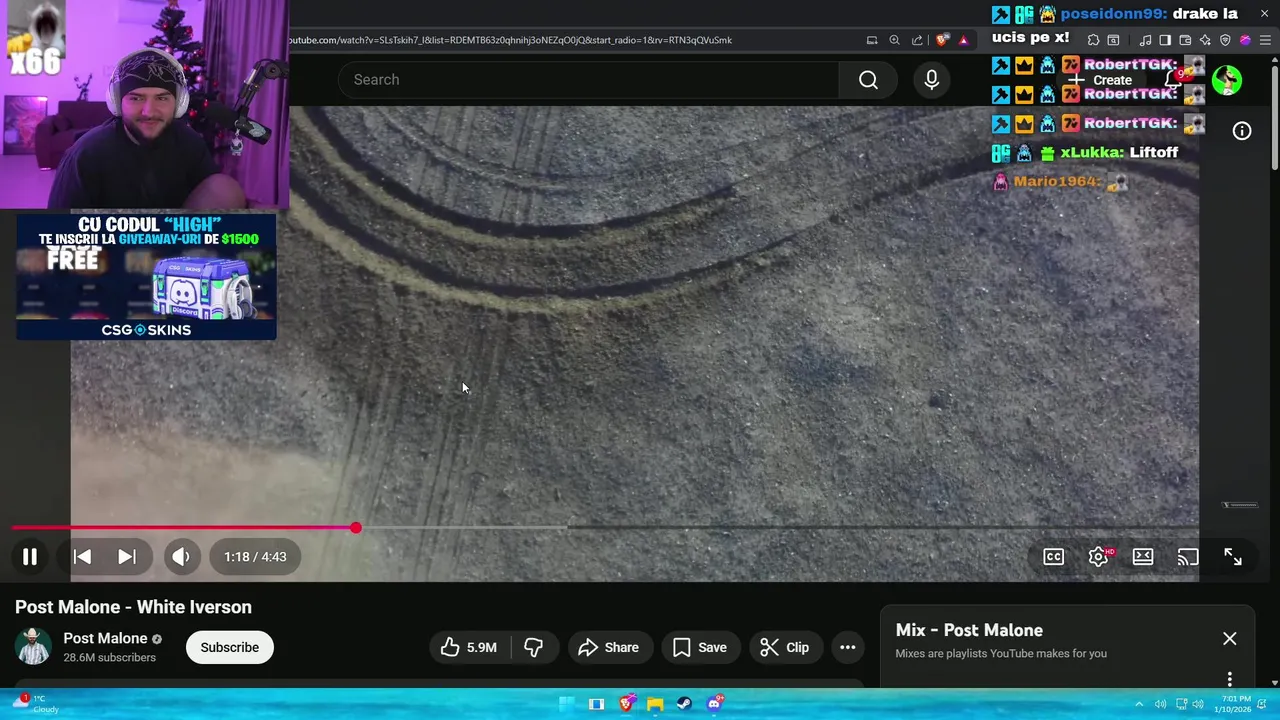Open Brave browser from taskbar
Image resolution: width=1280 pixels, height=720 pixels.
[627, 704]
